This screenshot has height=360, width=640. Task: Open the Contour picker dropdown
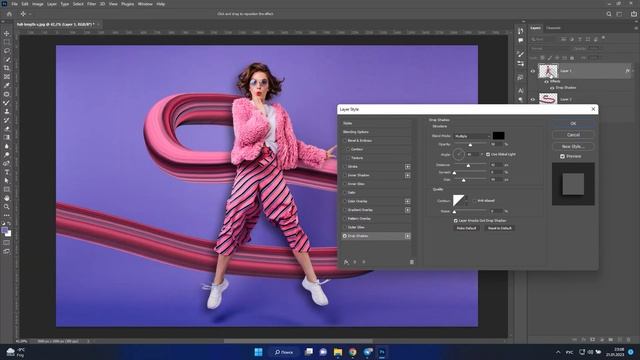click(x=466, y=200)
